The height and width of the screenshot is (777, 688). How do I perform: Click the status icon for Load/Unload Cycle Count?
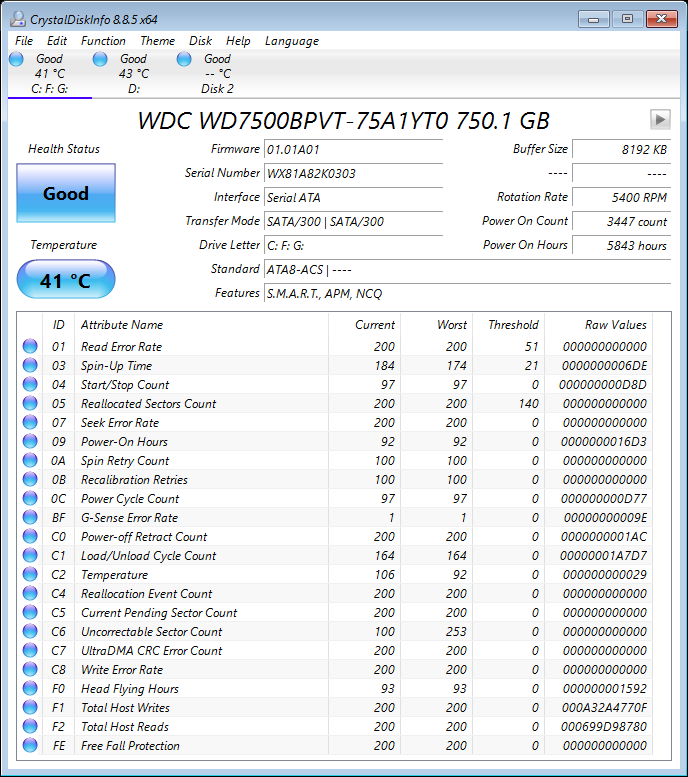30,555
